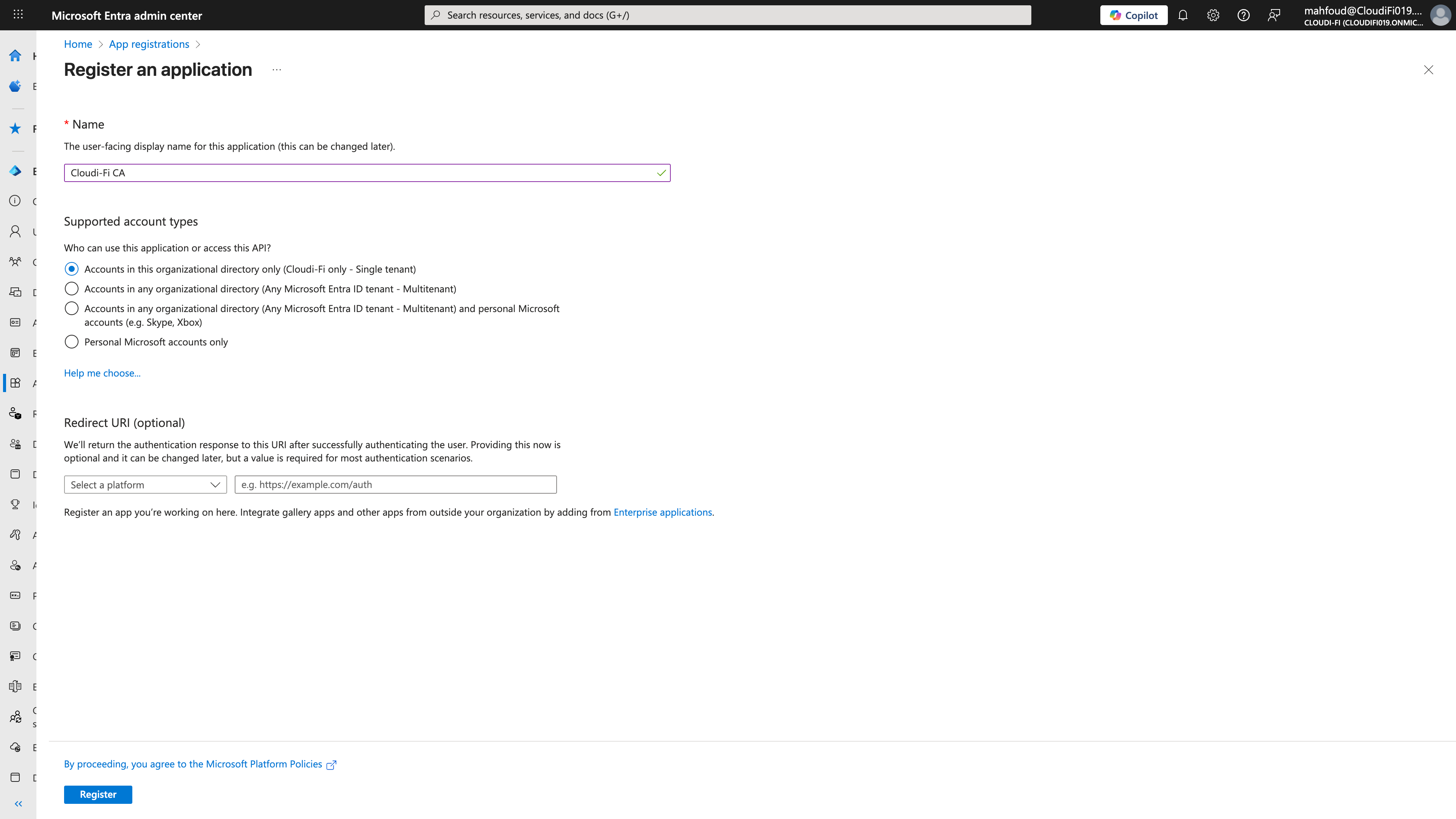Click the Home breadcrumb link

[x=78, y=44]
